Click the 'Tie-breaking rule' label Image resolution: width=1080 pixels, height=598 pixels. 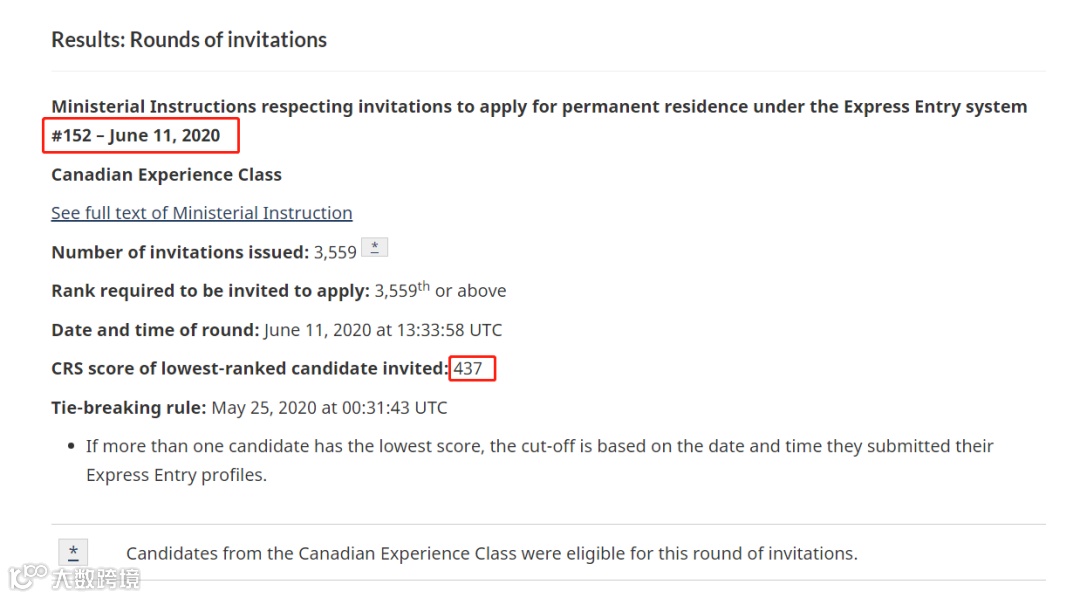coord(129,408)
